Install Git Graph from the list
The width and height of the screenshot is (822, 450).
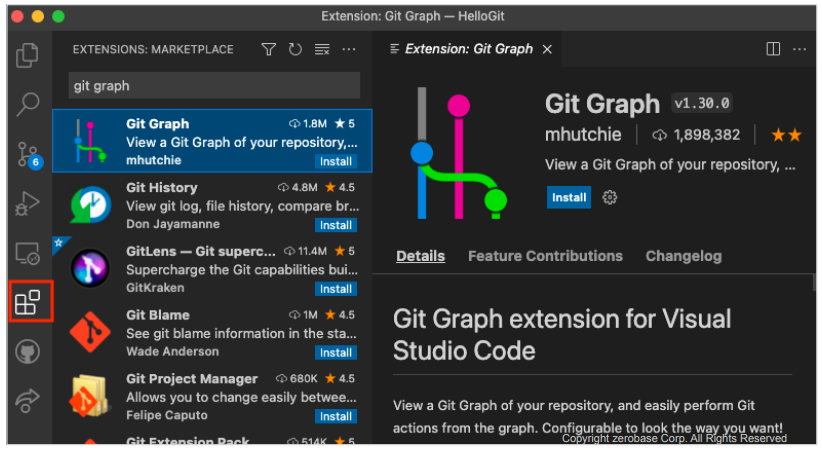pyautogui.click(x=336, y=161)
